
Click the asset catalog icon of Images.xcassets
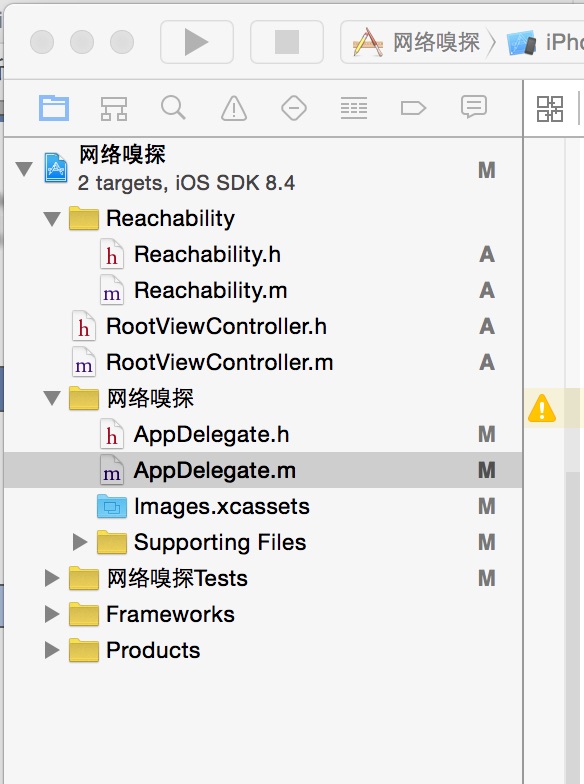point(112,506)
